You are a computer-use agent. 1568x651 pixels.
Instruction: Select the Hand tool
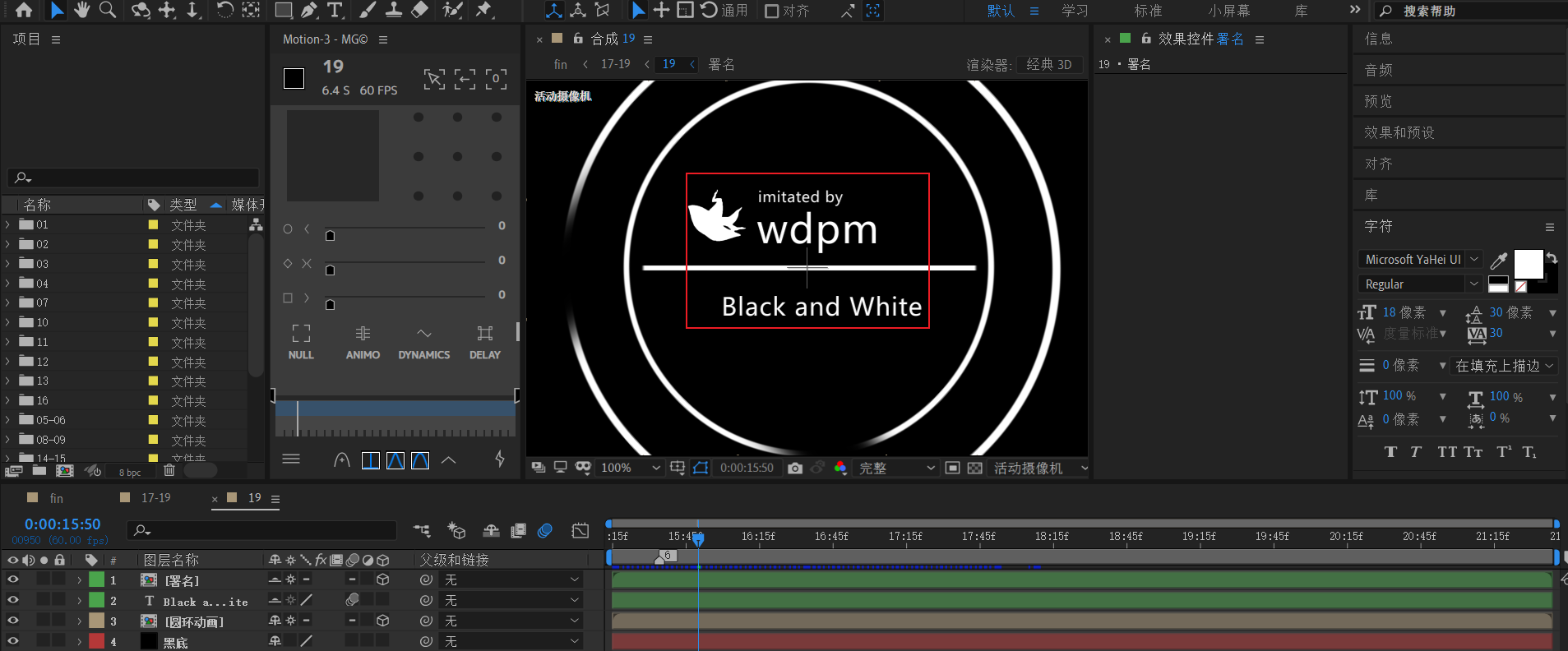click(x=81, y=10)
